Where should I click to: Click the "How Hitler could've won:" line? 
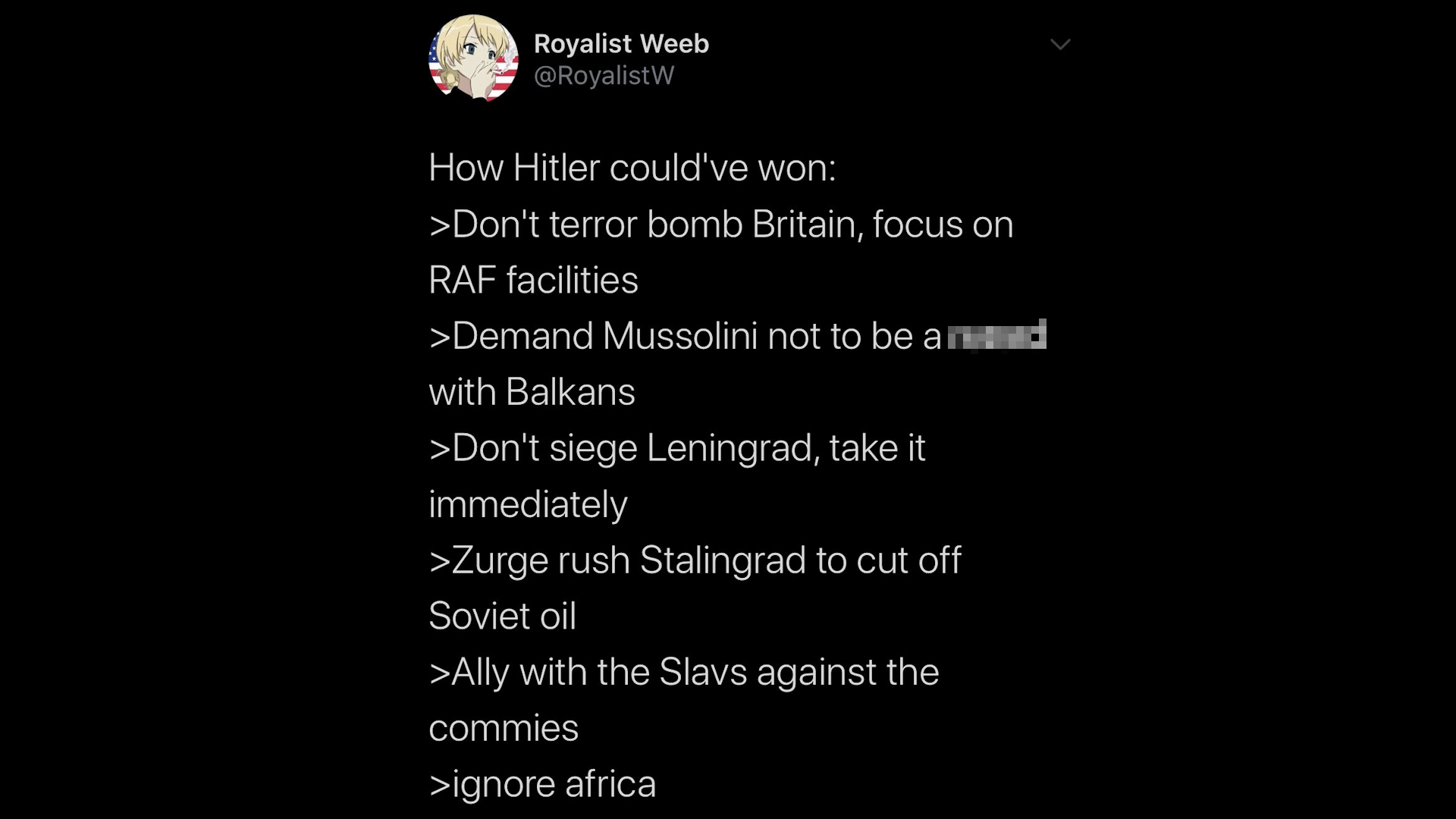tap(632, 168)
